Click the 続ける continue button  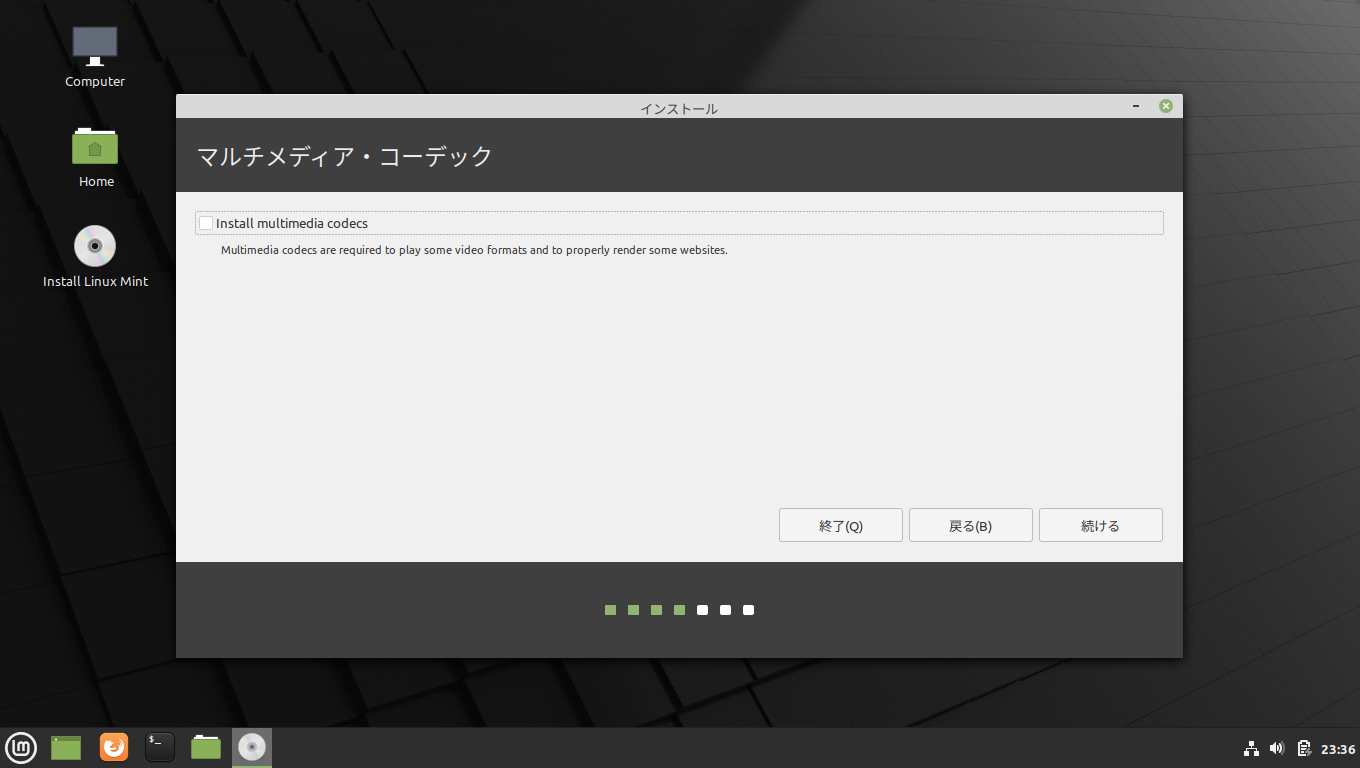[1100, 525]
